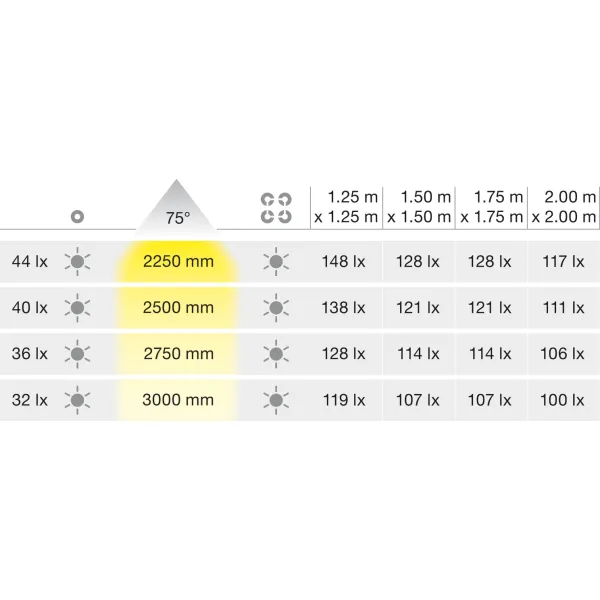This screenshot has height=600, width=600.
Task: Click the four-luminaire grid icon
Action: [x=276, y=208]
